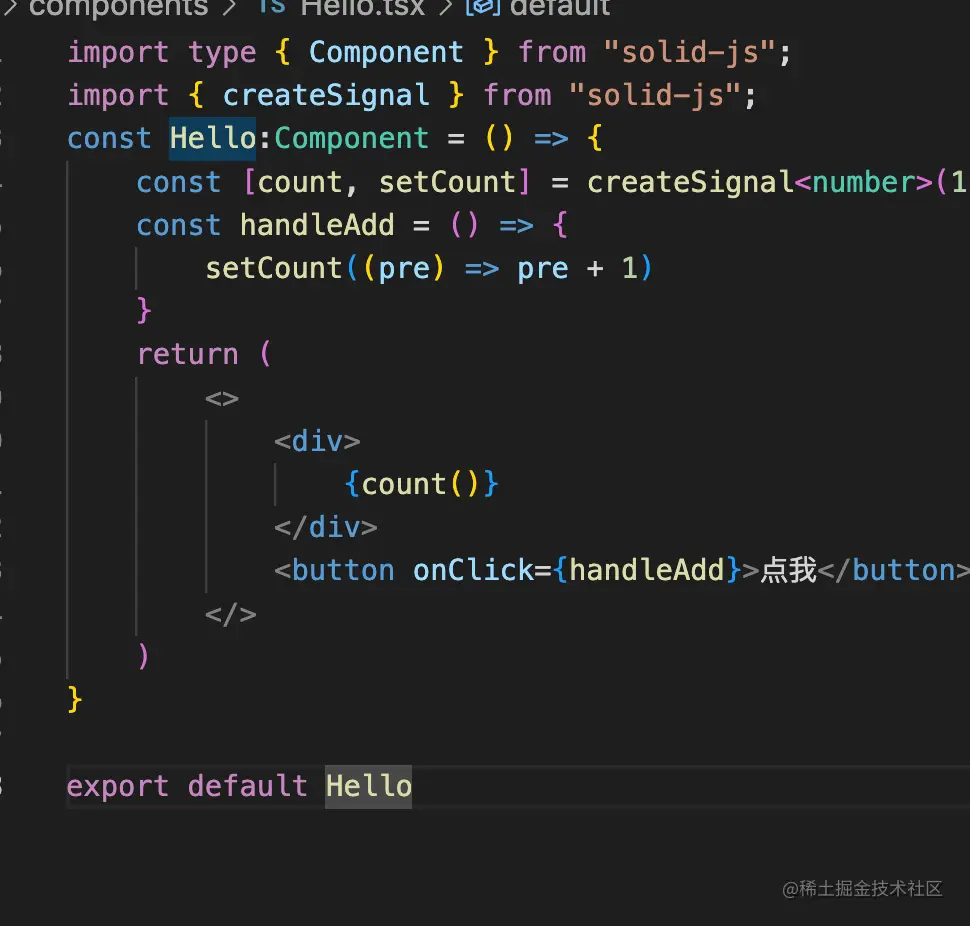
Task: Click the TS file icon in breadcrumb
Action: (272, 7)
